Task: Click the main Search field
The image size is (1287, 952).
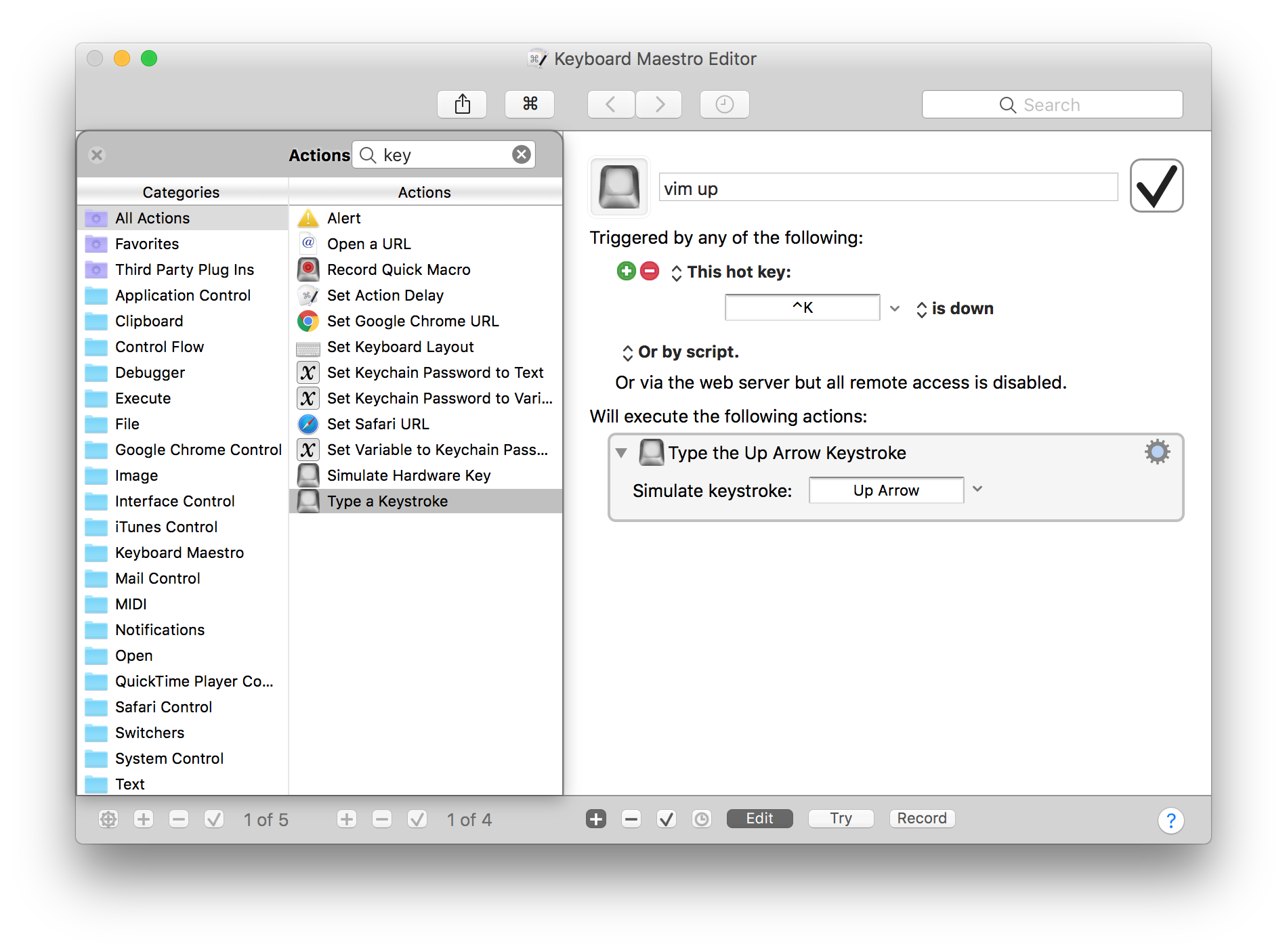Action: pos(1052,104)
